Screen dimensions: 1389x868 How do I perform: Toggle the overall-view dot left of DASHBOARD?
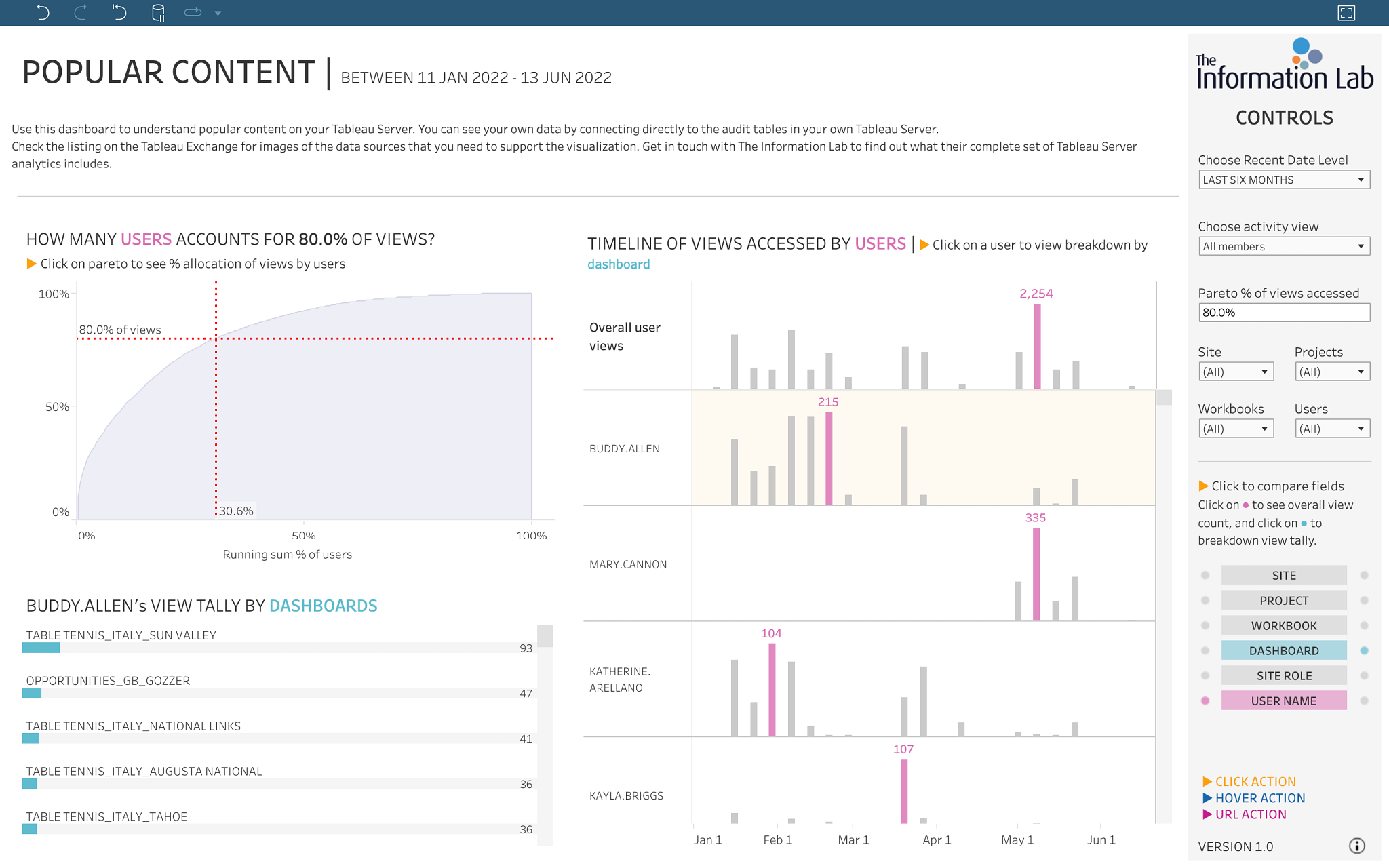coord(1205,650)
